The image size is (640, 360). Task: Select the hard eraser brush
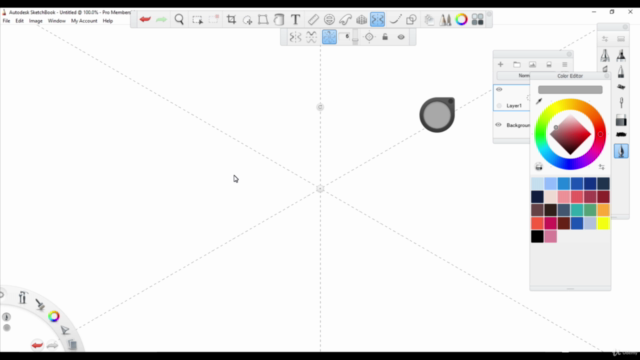[621, 120]
